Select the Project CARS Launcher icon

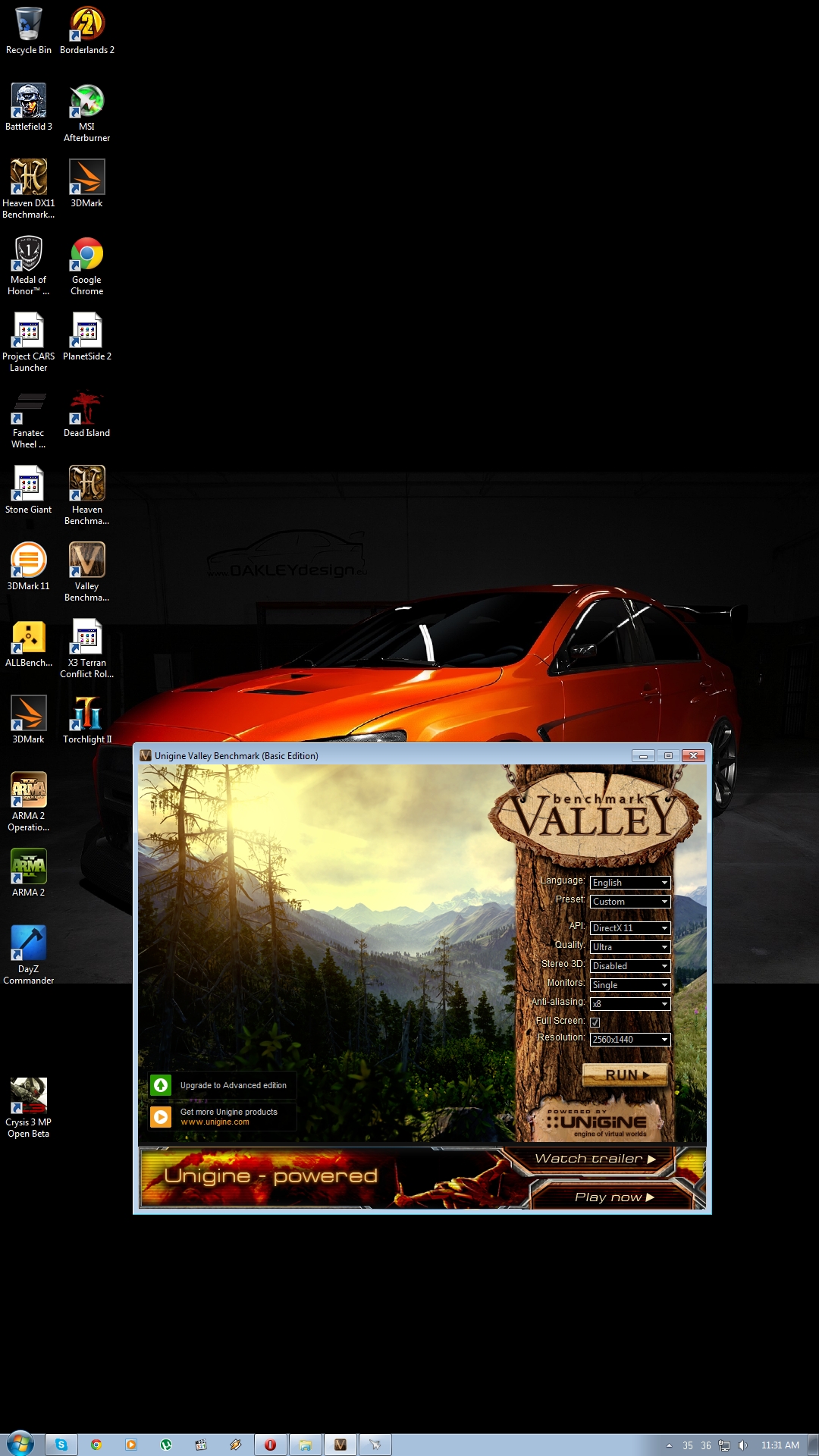click(x=29, y=343)
